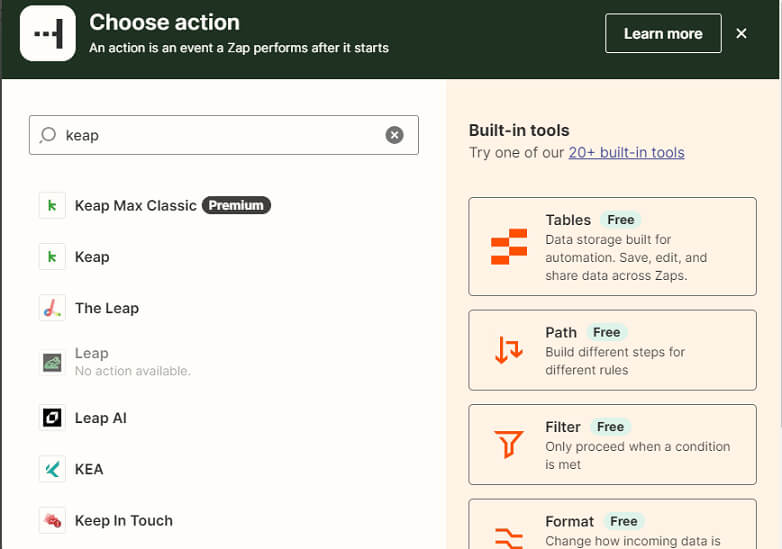This screenshot has height=549, width=782.
Task: Select the Path built-in tool title
Action: tap(561, 333)
